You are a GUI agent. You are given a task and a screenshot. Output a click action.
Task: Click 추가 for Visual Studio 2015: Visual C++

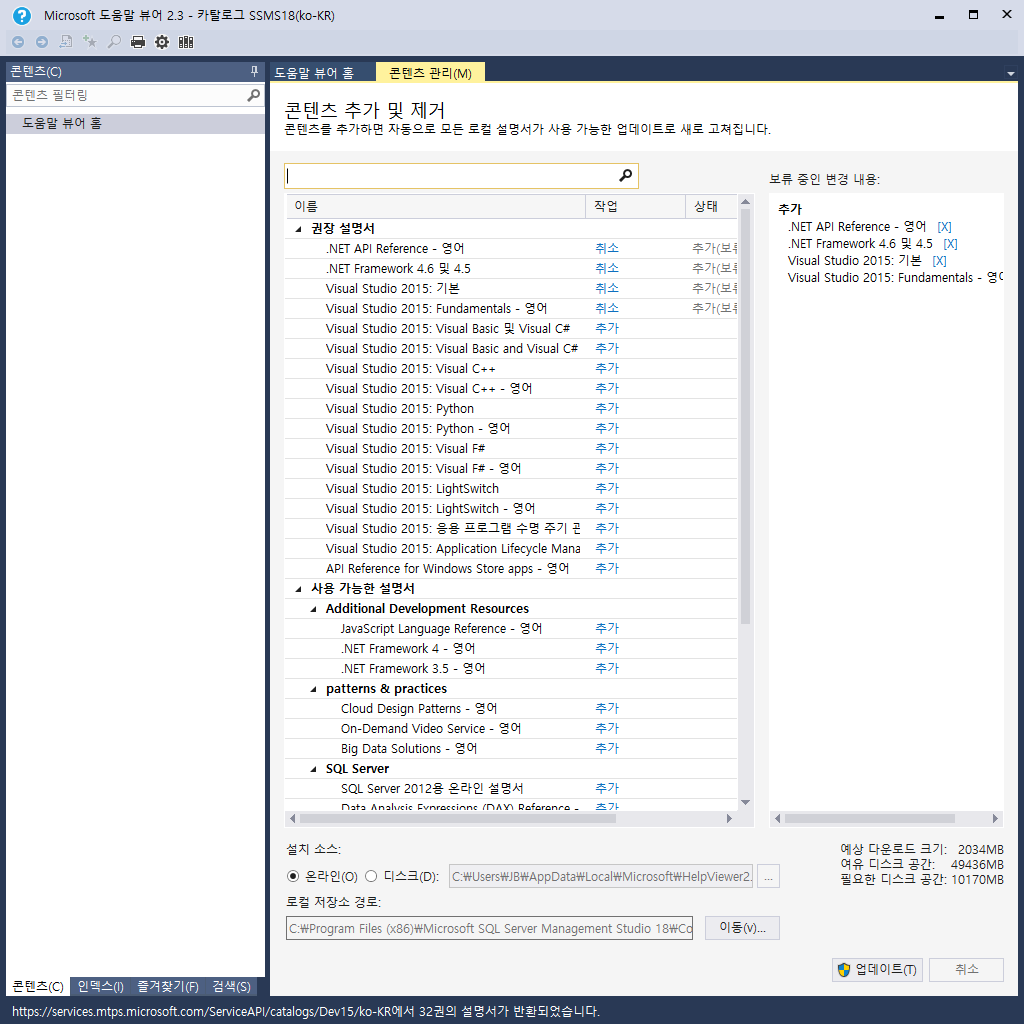(607, 368)
